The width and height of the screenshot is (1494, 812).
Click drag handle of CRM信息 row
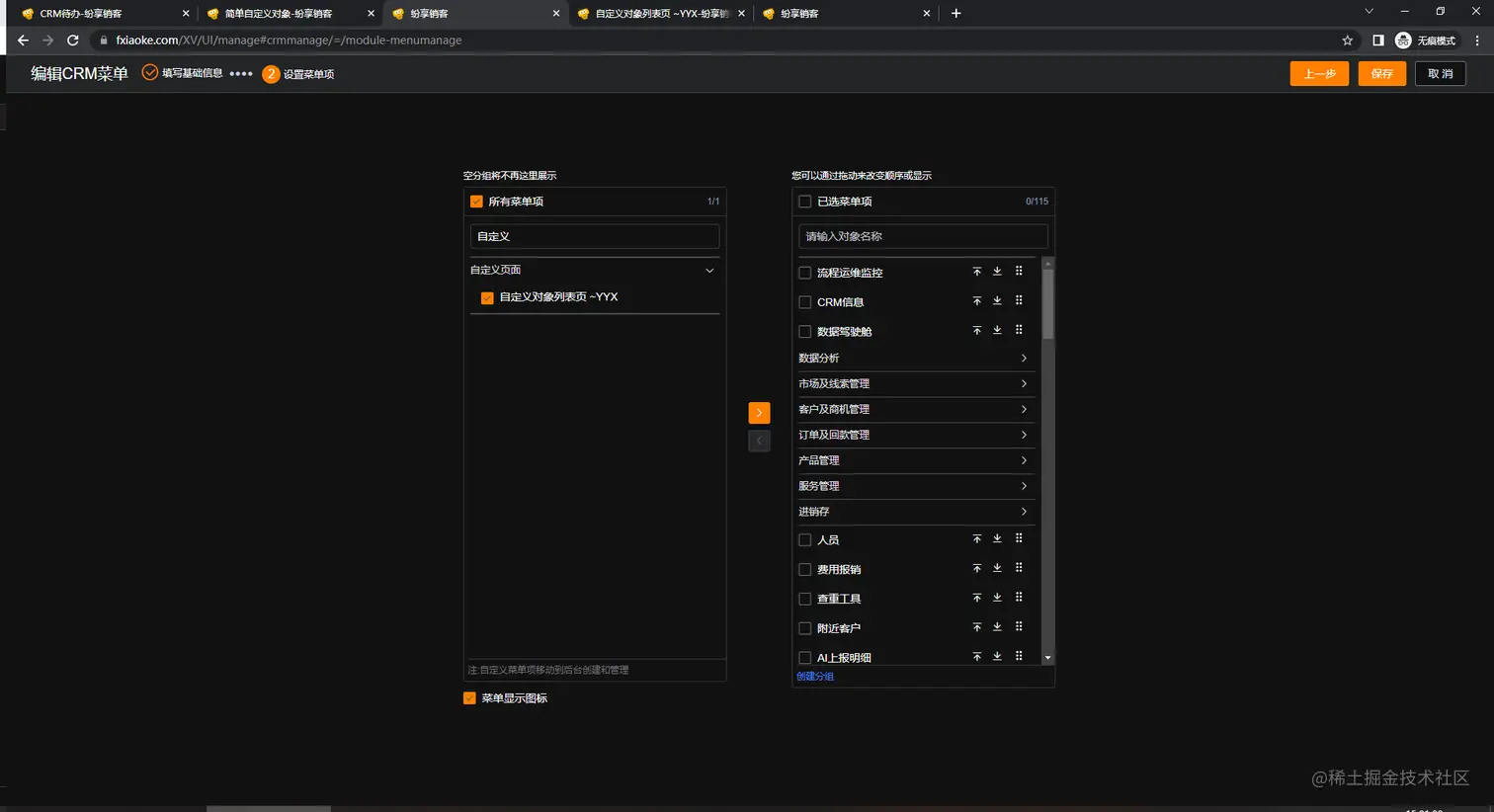coord(1019,301)
